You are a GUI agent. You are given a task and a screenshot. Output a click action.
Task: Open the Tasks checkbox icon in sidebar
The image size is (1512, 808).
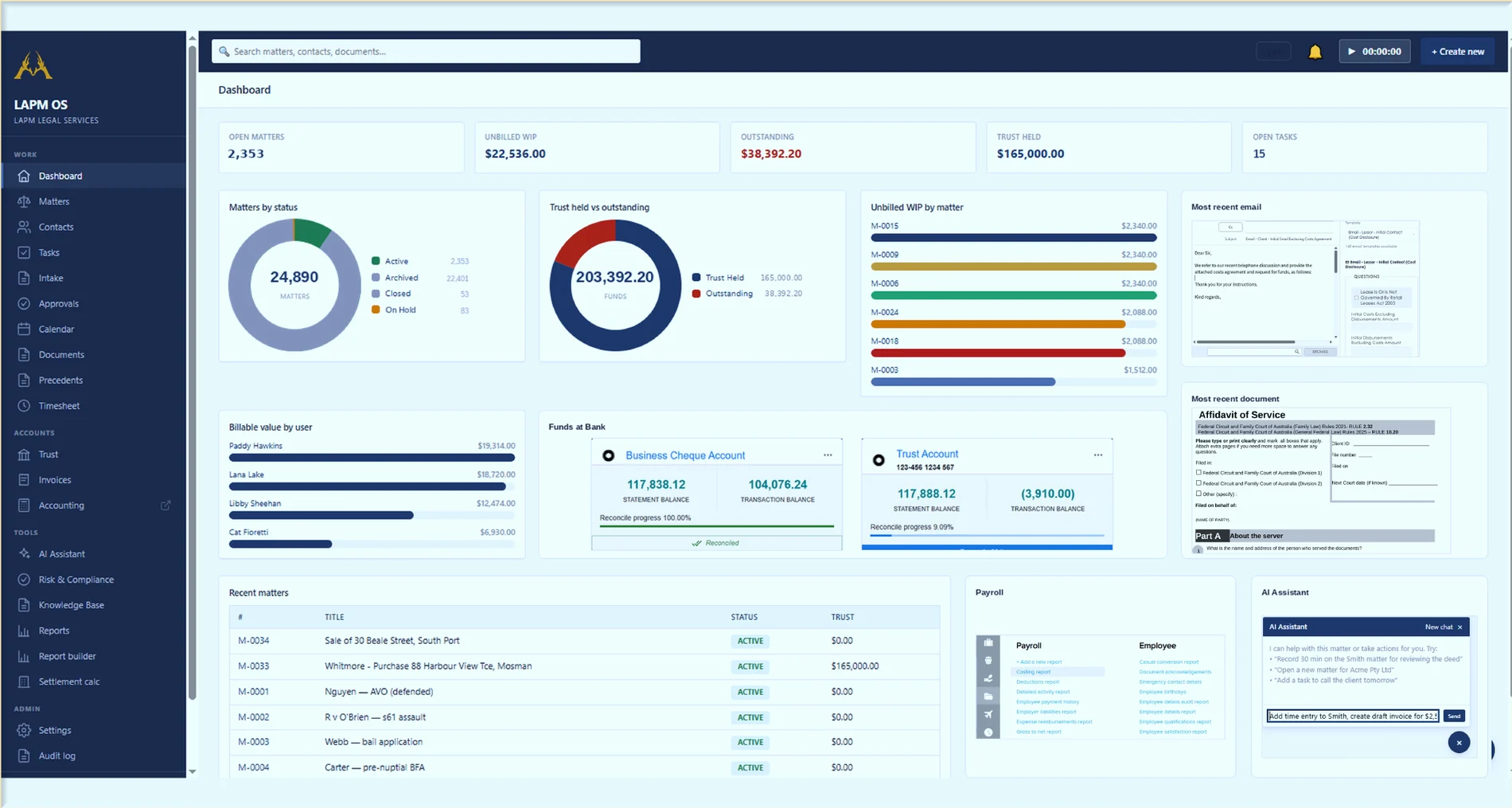click(24, 252)
